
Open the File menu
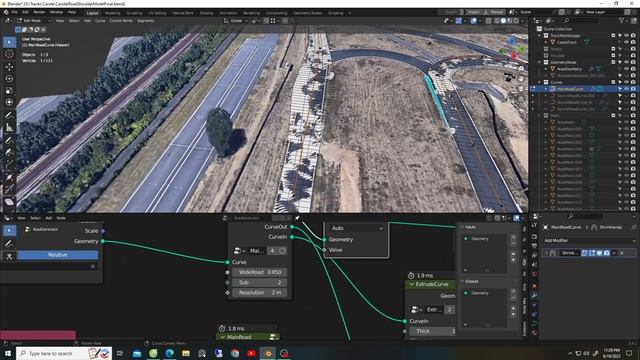coord(15,12)
